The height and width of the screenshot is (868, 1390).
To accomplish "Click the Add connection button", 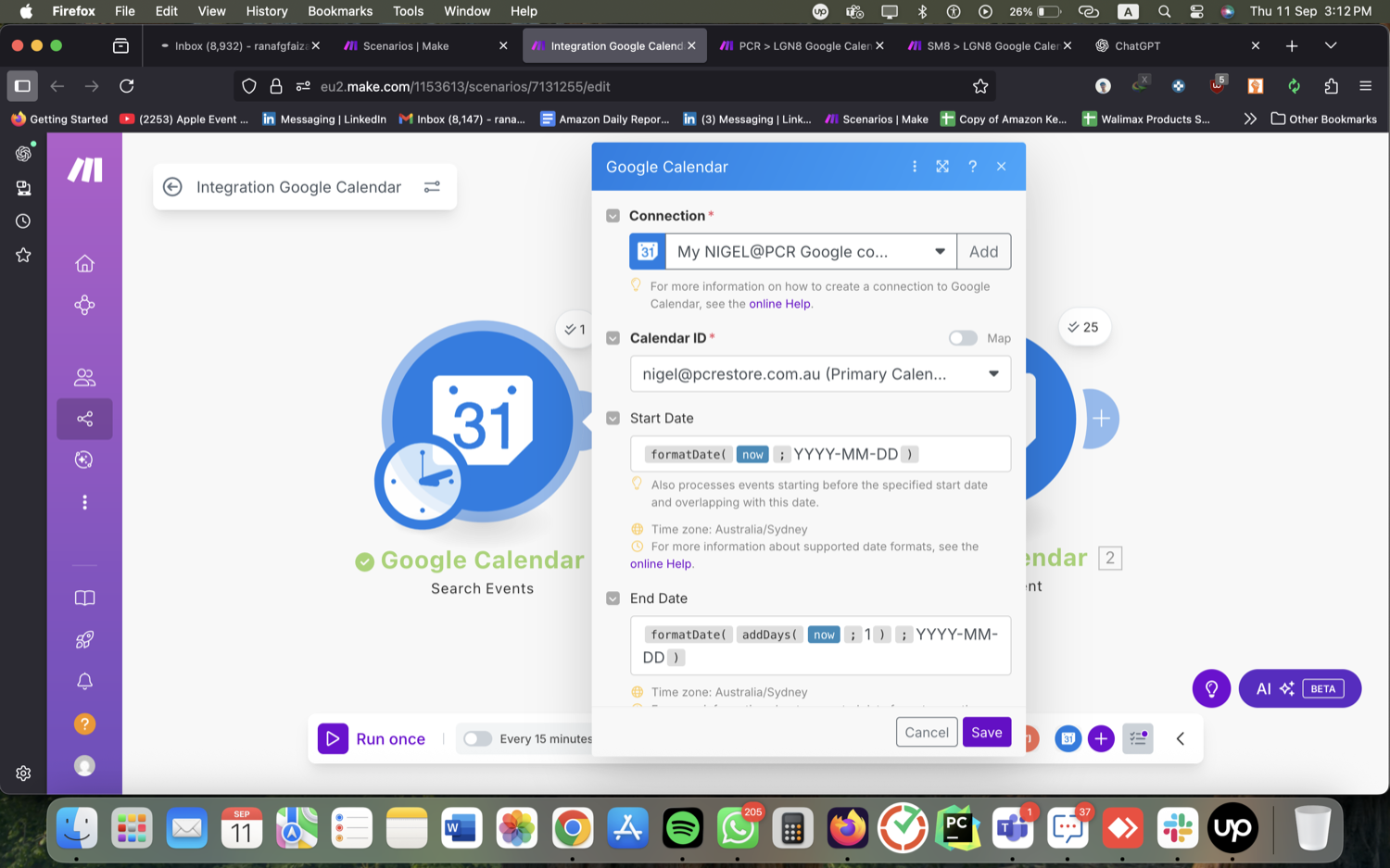I will point(983,252).
